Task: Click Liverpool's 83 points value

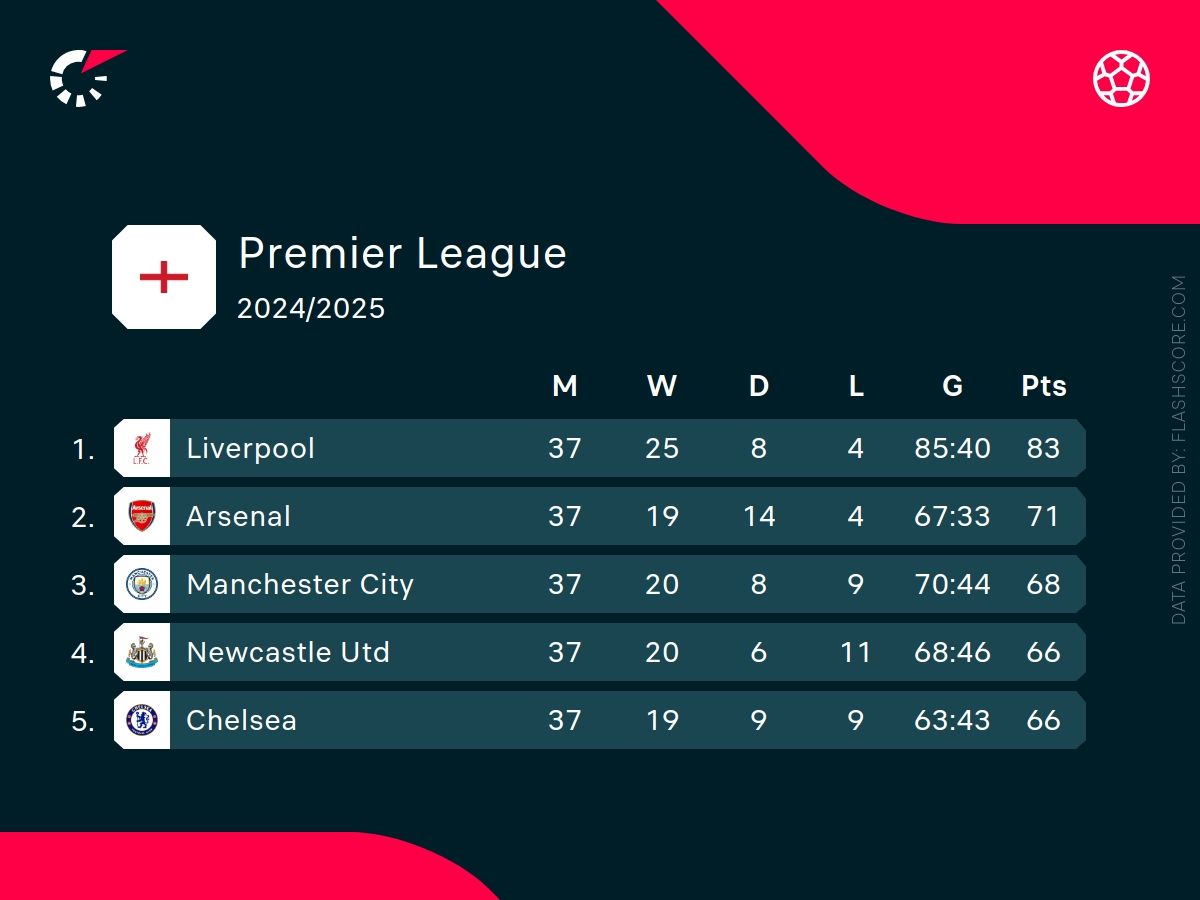Action: [1043, 448]
